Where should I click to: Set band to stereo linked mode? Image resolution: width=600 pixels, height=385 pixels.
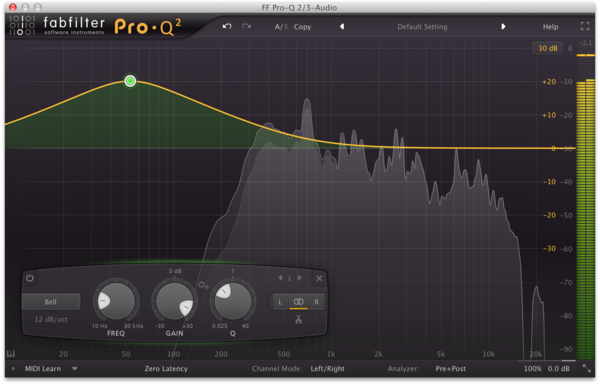[x=298, y=302]
